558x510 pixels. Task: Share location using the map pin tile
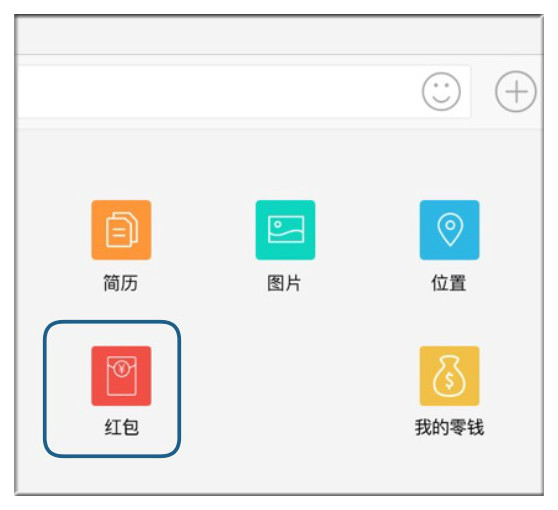tap(449, 230)
